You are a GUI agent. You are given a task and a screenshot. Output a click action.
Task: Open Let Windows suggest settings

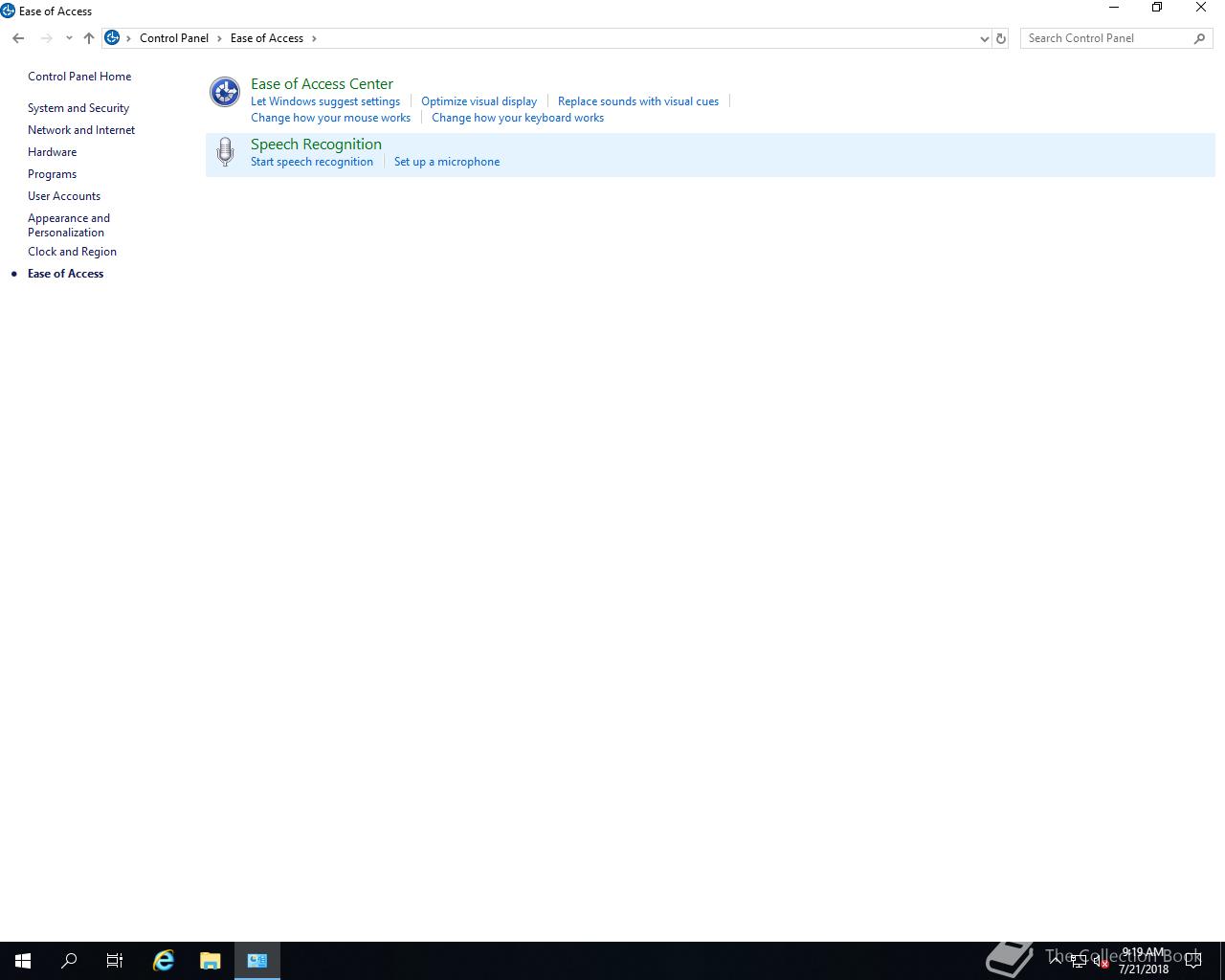click(x=325, y=101)
